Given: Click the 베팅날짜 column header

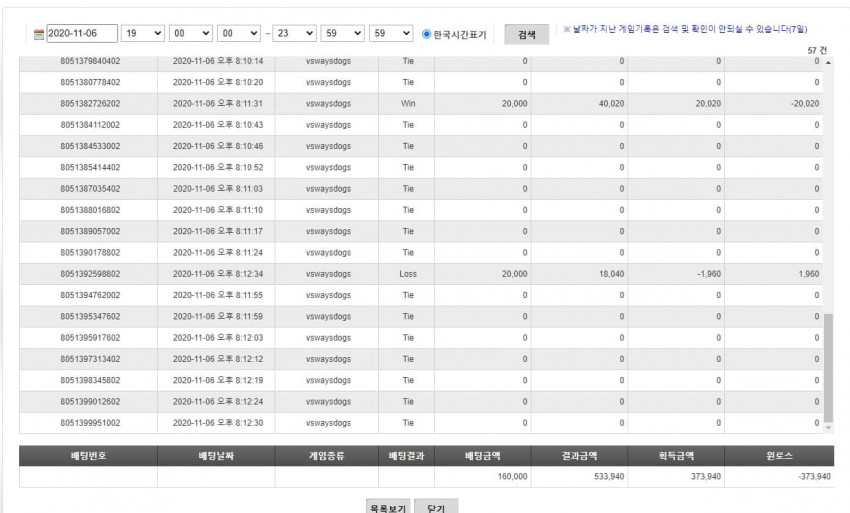Looking at the screenshot, I should pyautogui.click(x=216, y=456).
